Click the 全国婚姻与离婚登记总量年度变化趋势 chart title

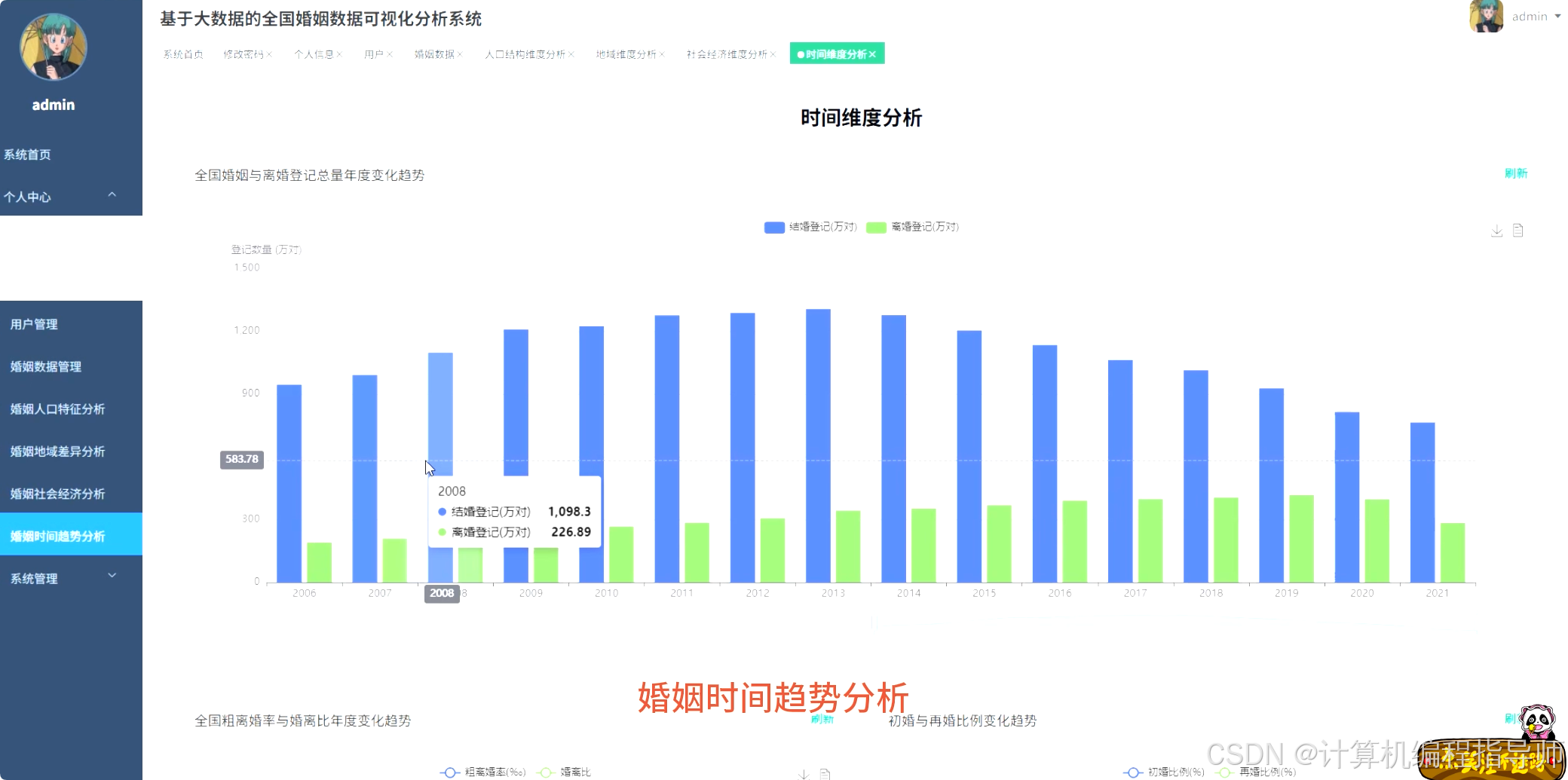[309, 175]
